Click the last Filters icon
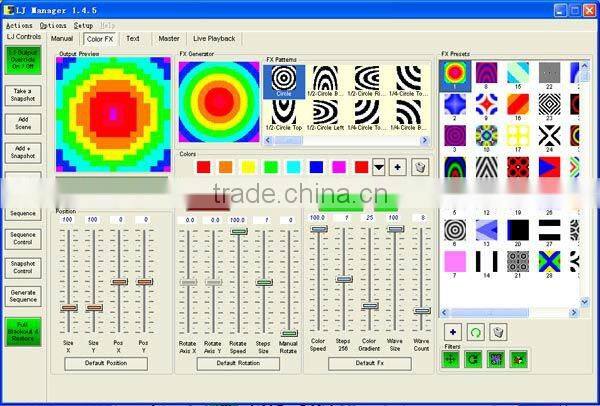Viewport: 600px width, 406px height. pos(519,358)
